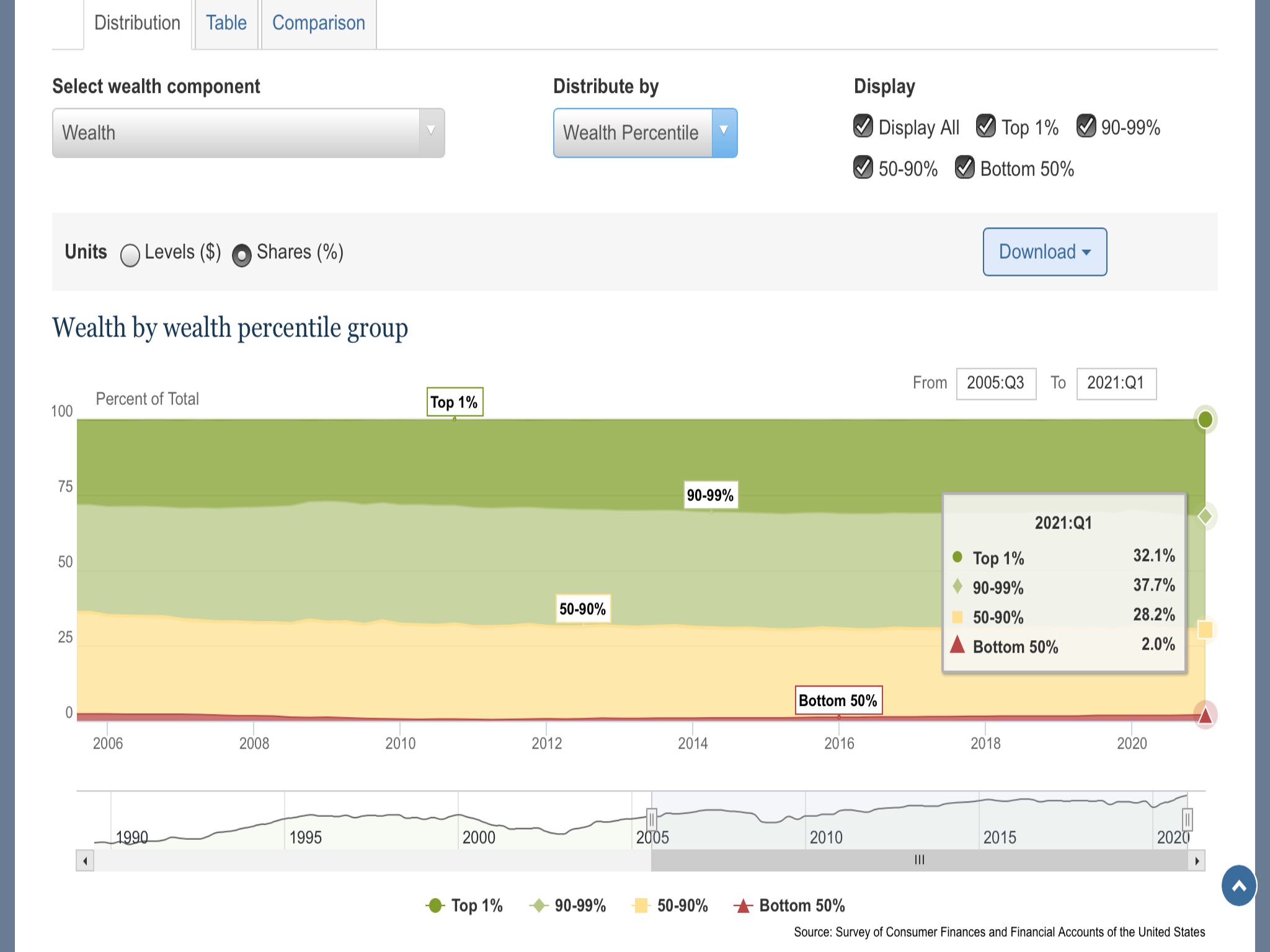The width and height of the screenshot is (1270, 952).
Task: Click the navigator left range handle
Action: coord(651,819)
